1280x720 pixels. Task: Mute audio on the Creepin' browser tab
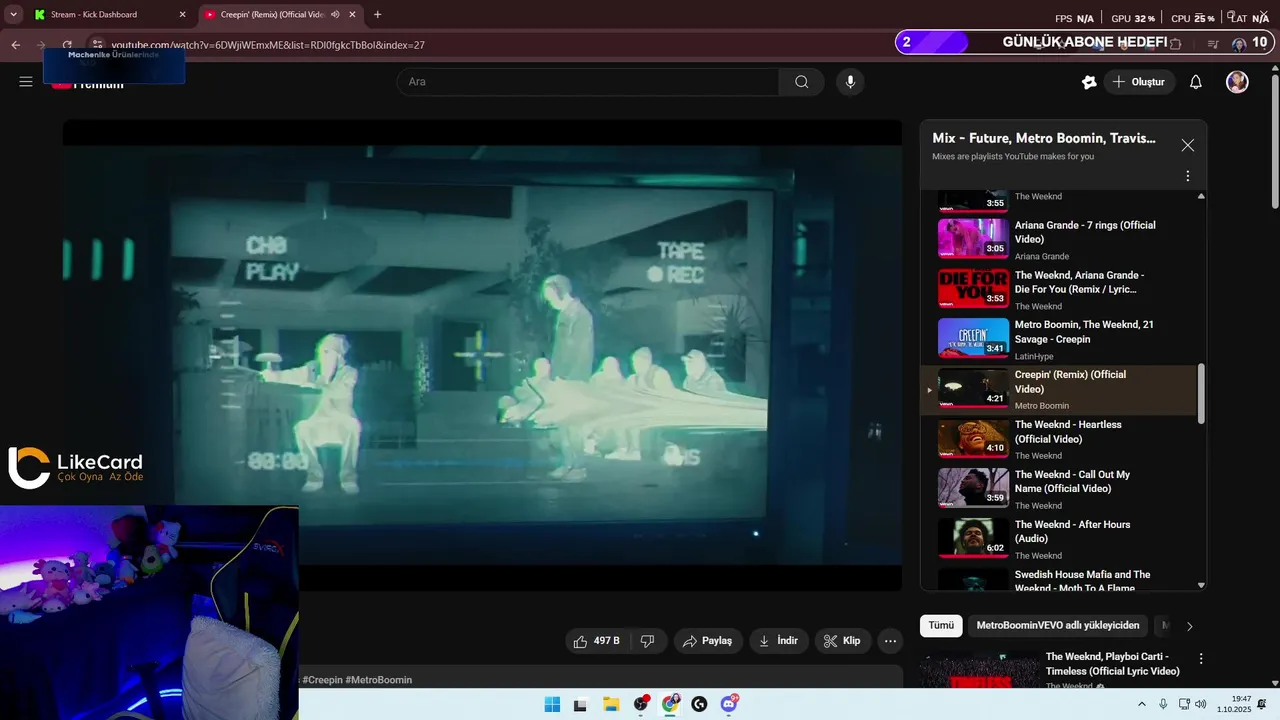pyautogui.click(x=335, y=15)
